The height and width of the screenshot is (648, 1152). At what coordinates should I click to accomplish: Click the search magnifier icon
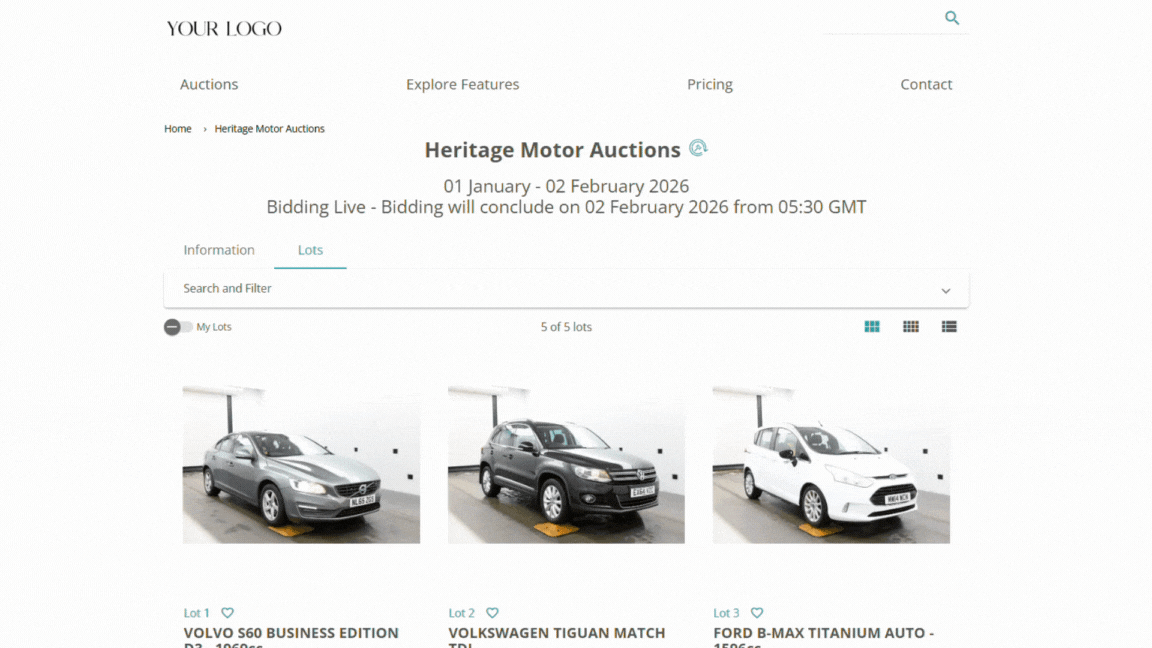952,18
